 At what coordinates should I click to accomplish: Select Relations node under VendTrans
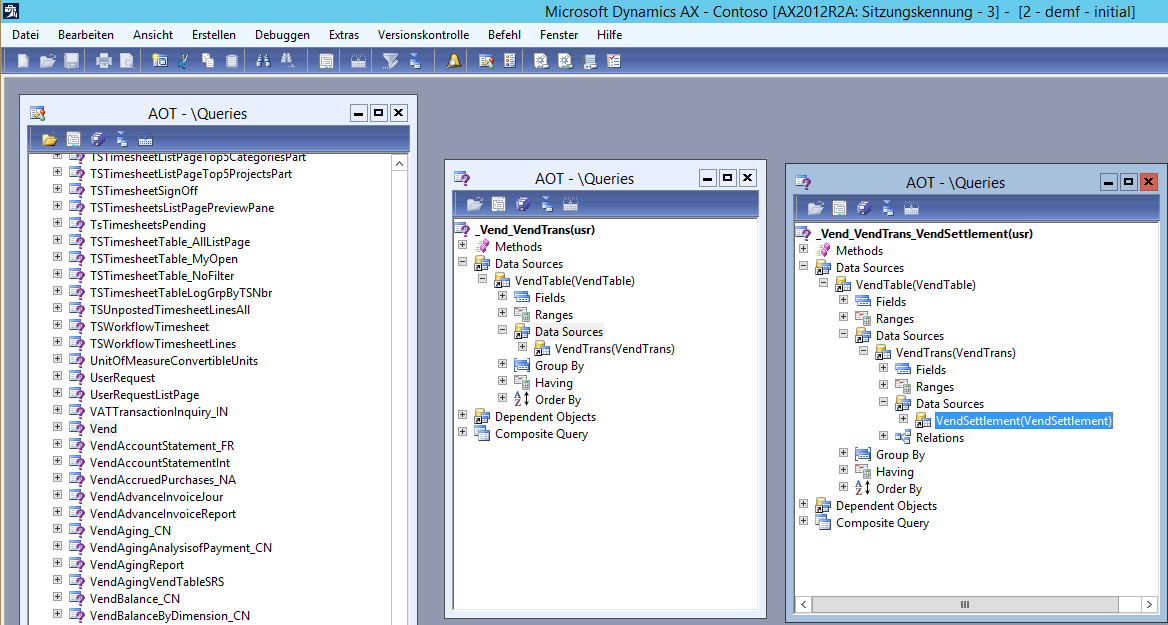tap(939, 438)
